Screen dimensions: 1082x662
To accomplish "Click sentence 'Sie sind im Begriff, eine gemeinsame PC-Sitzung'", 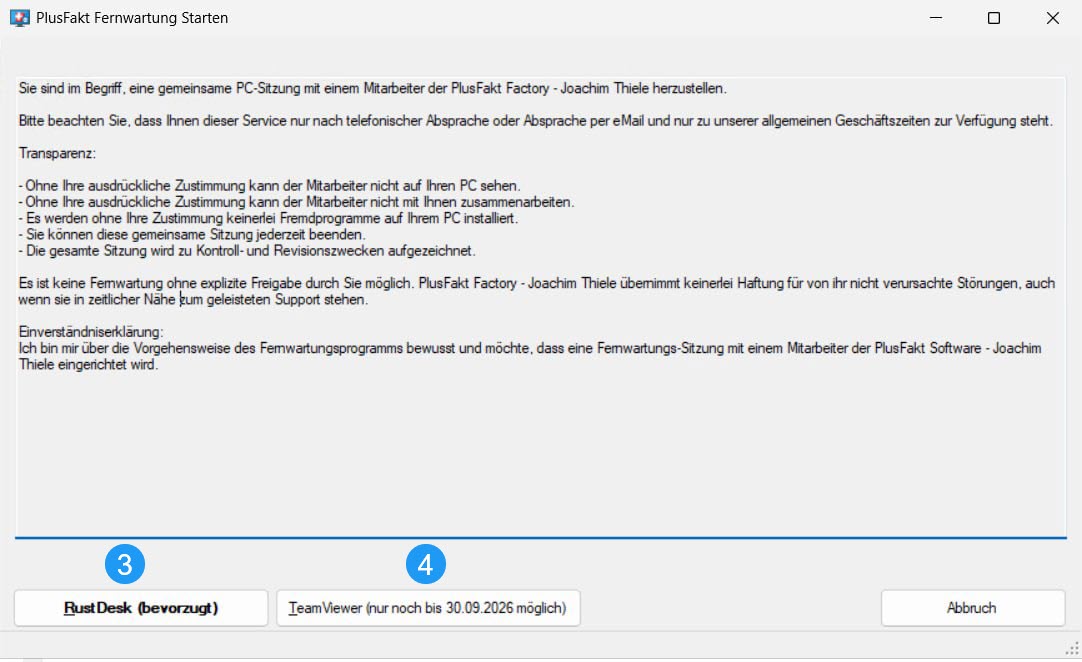I will [x=373, y=88].
